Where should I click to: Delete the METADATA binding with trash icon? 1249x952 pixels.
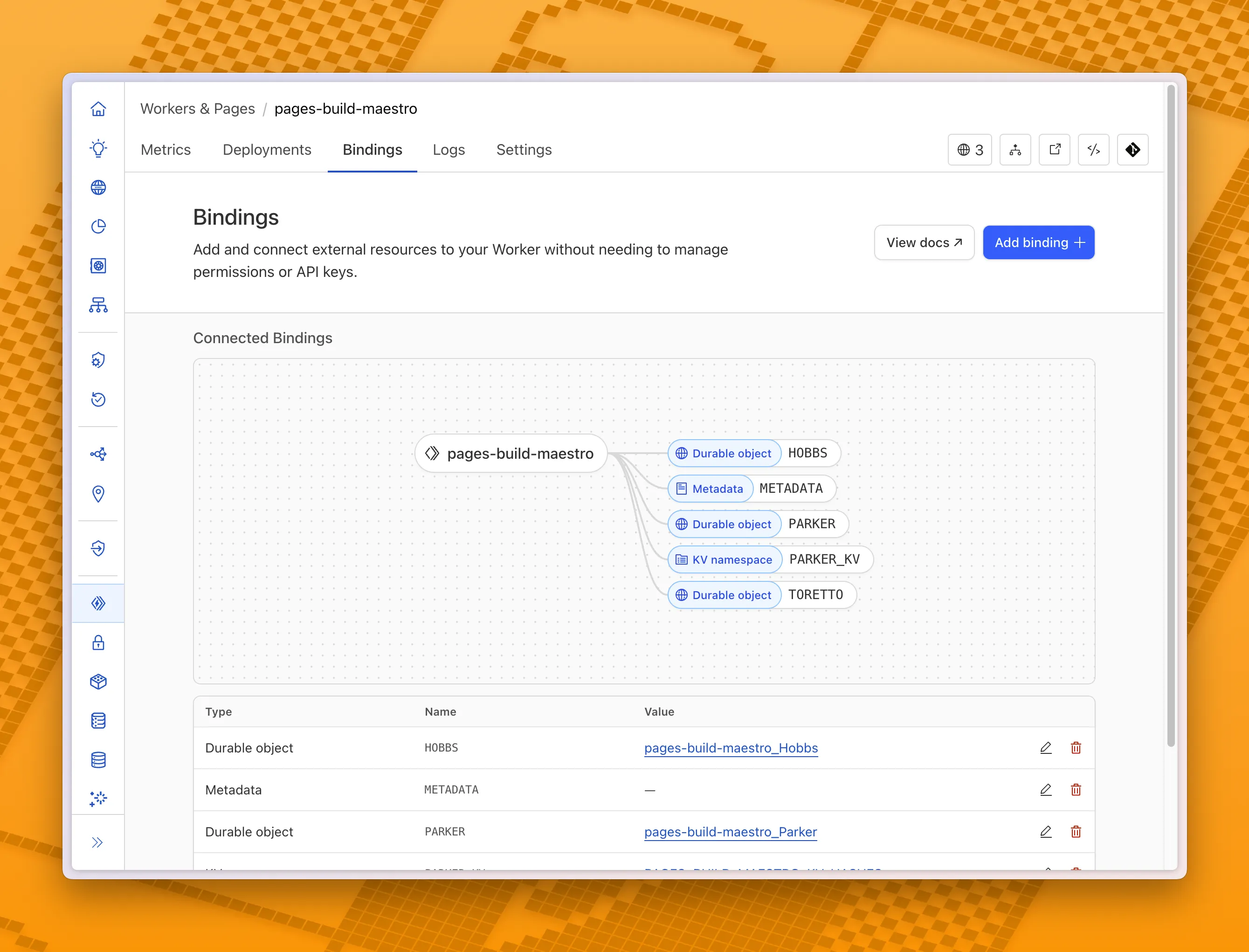tap(1076, 790)
